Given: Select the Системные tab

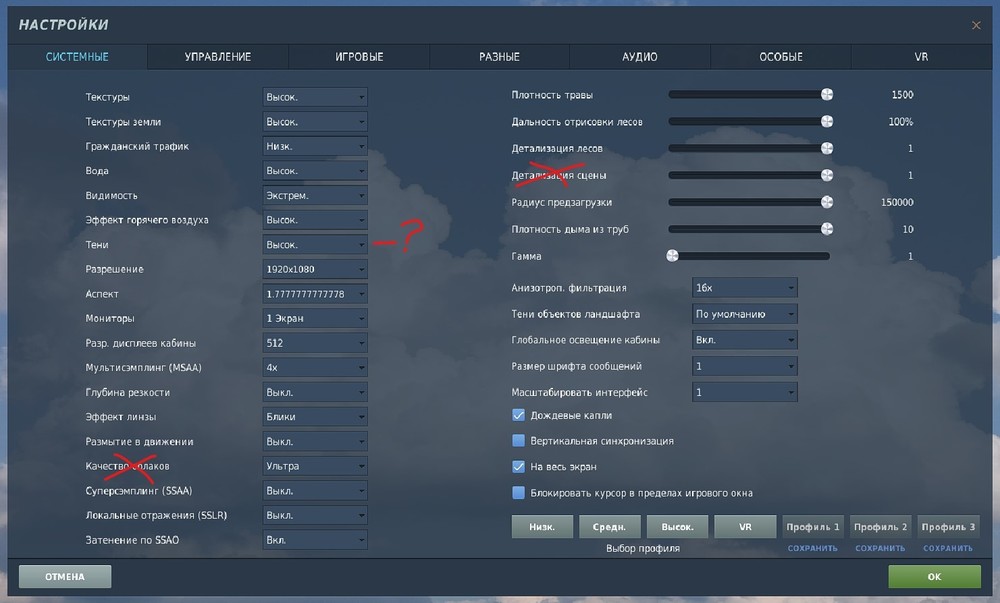Looking at the screenshot, I should coord(77,57).
